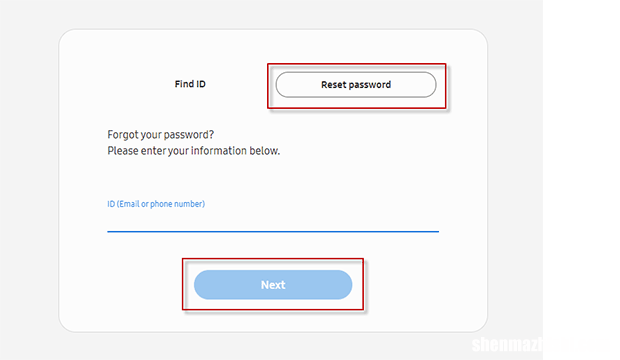Click the 'ID (Email or phone number)' label

coord(156,204)
